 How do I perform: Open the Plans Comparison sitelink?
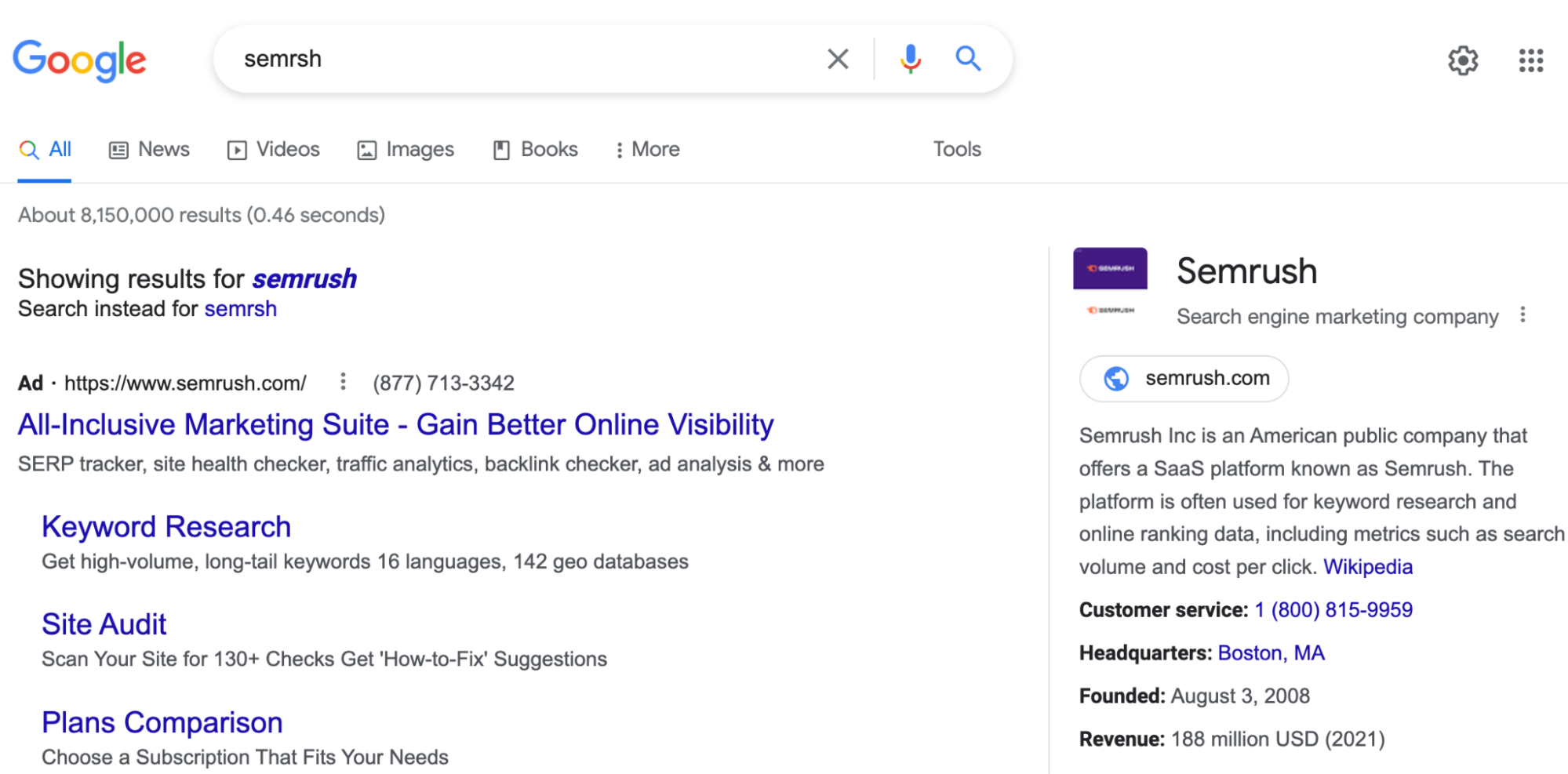click(x=162, y=722)
